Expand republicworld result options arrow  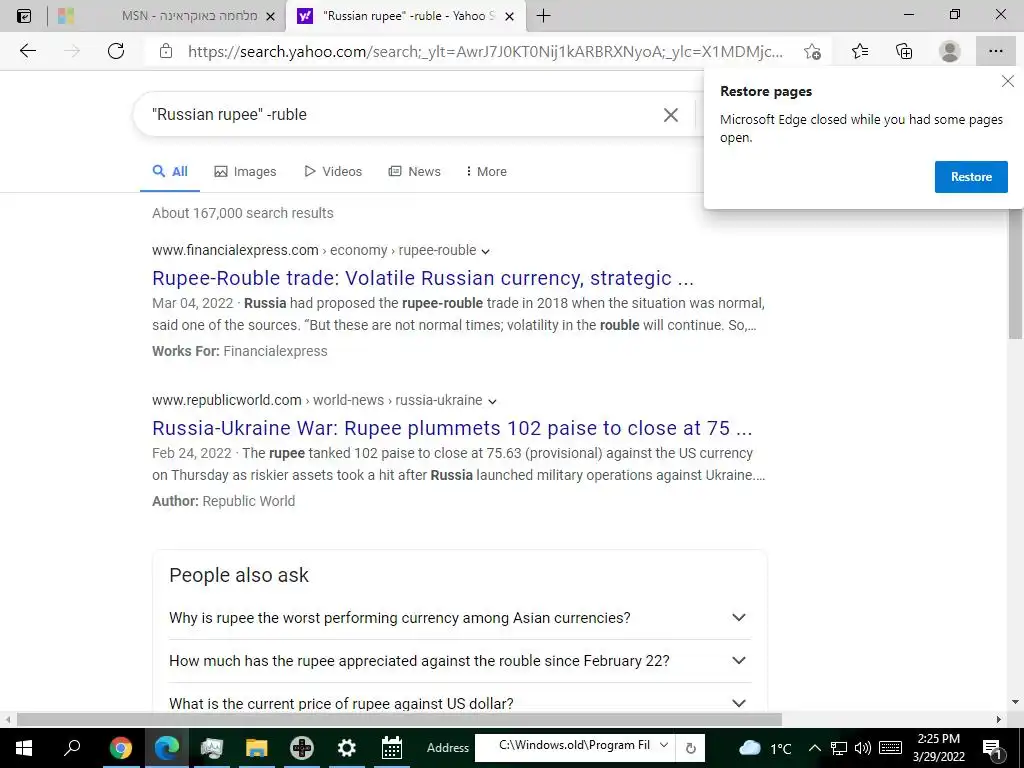[492, 402]
